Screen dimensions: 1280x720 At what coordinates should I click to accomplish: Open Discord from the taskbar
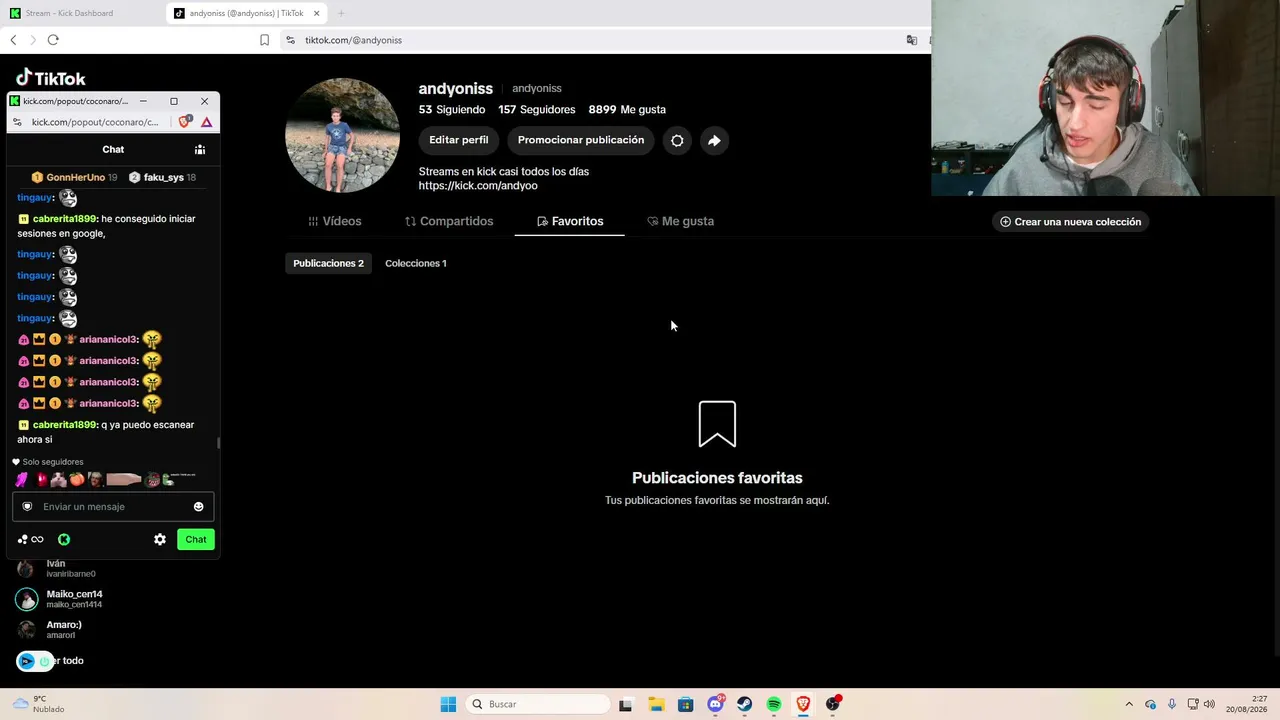pyautogui.click(x=715, y=704)
